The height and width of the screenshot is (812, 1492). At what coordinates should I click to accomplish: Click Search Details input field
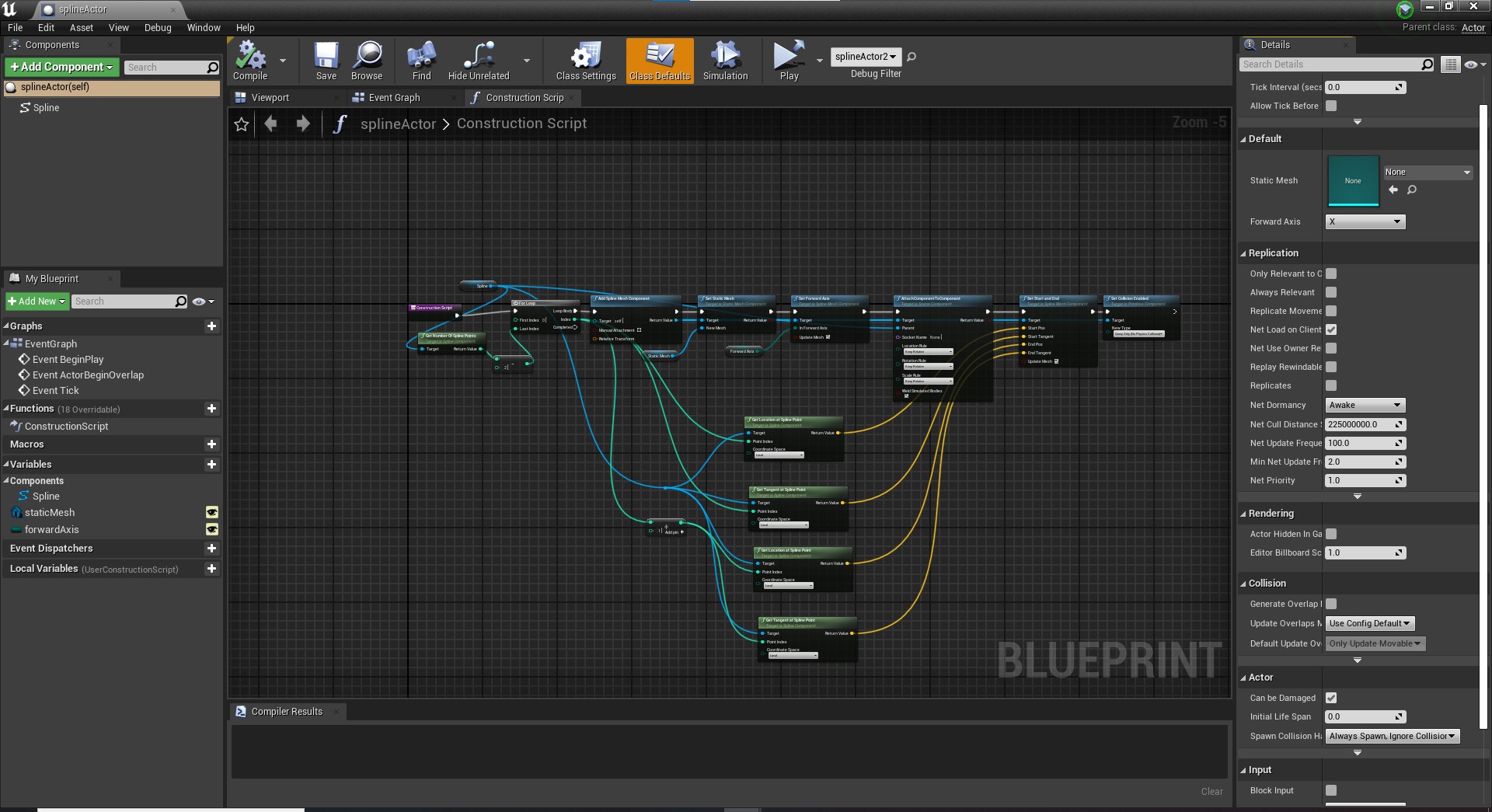(1329, 64)
